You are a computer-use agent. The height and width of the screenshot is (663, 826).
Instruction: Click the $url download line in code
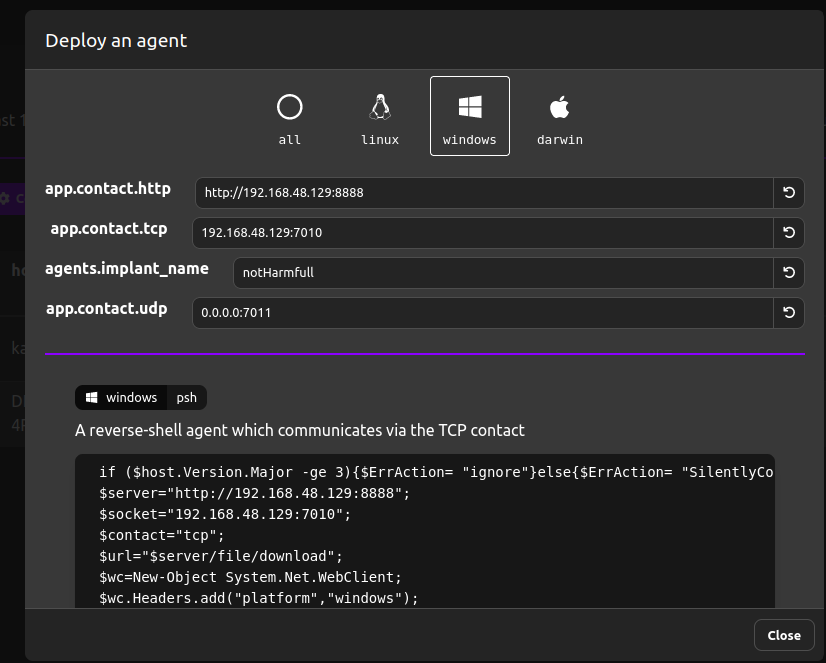click(221, 557)
